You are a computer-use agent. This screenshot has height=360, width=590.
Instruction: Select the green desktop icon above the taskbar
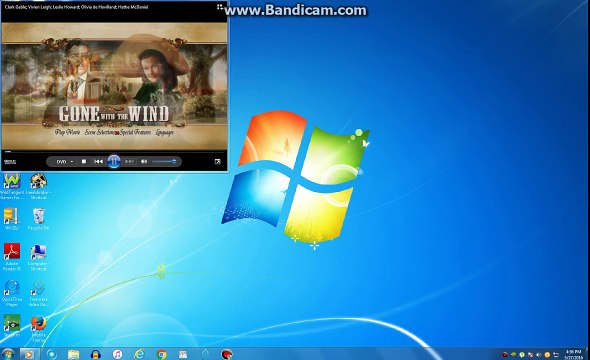pos(12,325)
